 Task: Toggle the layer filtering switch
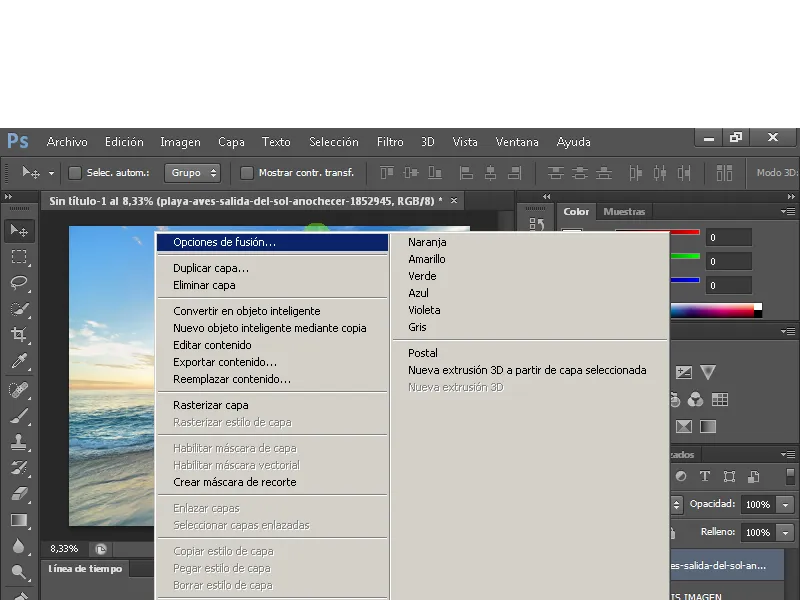[790, 477]
